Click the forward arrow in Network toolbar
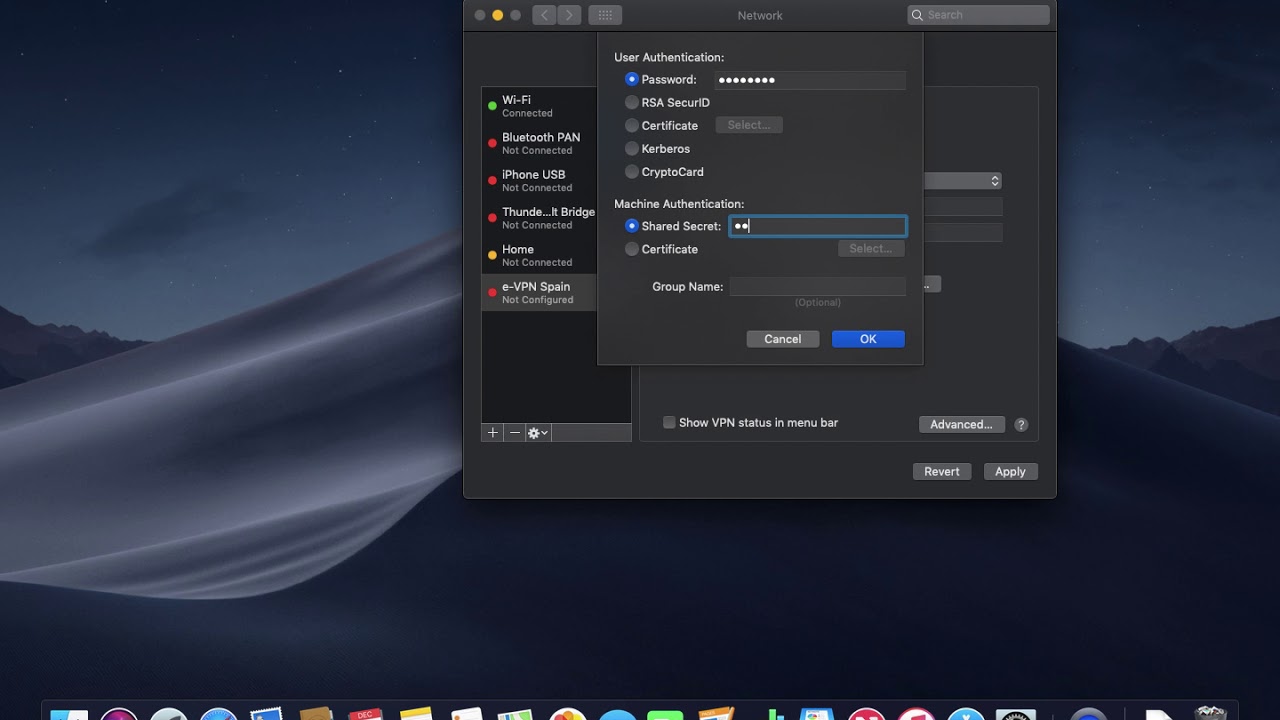1280x720 pixels. [x=569, y=15]
